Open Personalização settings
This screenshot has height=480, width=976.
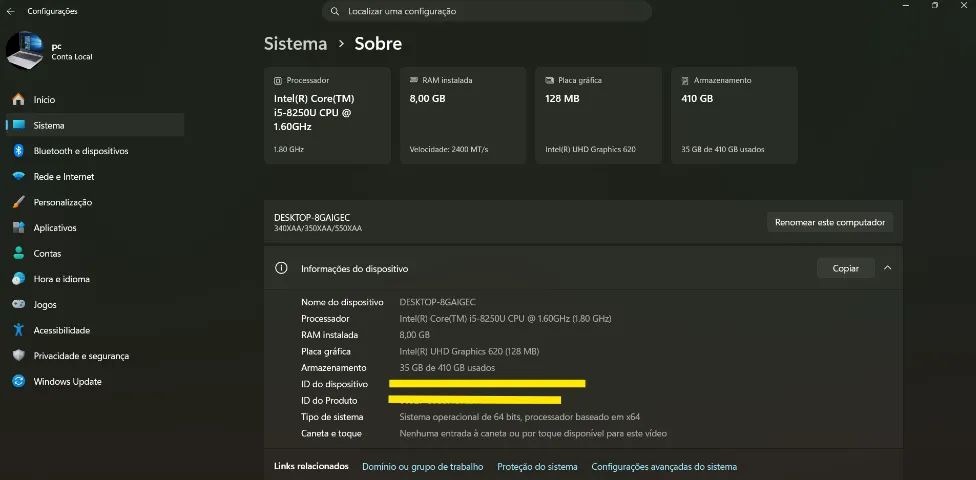tap(95, 202)
